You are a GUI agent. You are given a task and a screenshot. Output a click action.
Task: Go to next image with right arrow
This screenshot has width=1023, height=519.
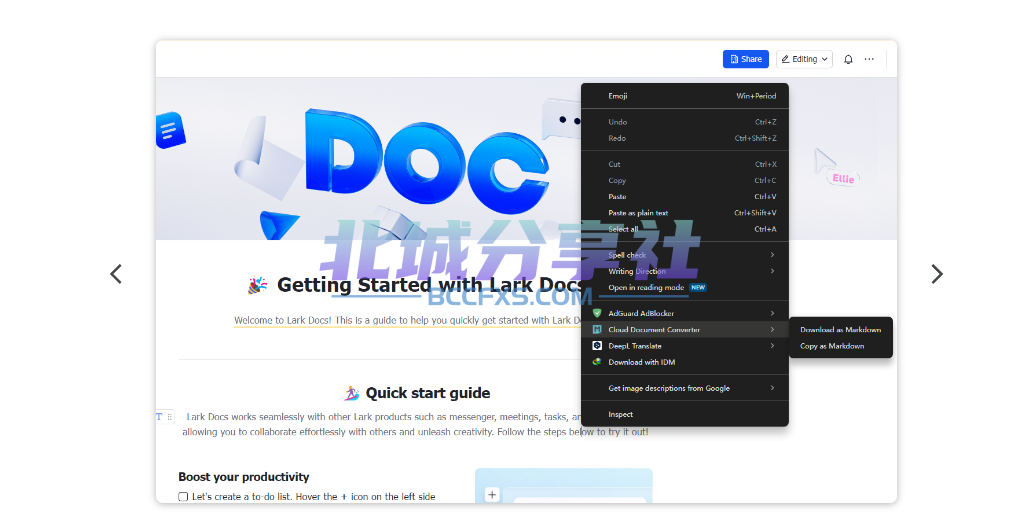(x=937, y=274)
